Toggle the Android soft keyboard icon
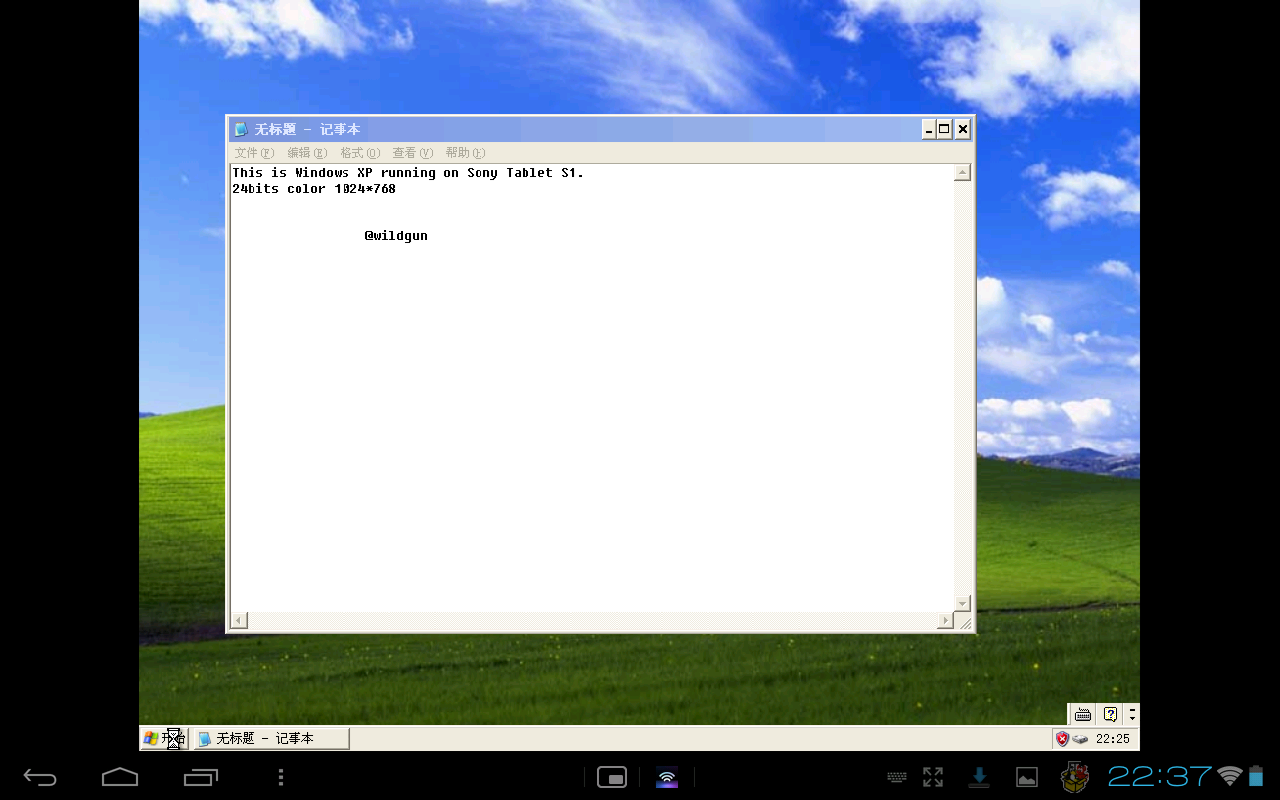 897,777
